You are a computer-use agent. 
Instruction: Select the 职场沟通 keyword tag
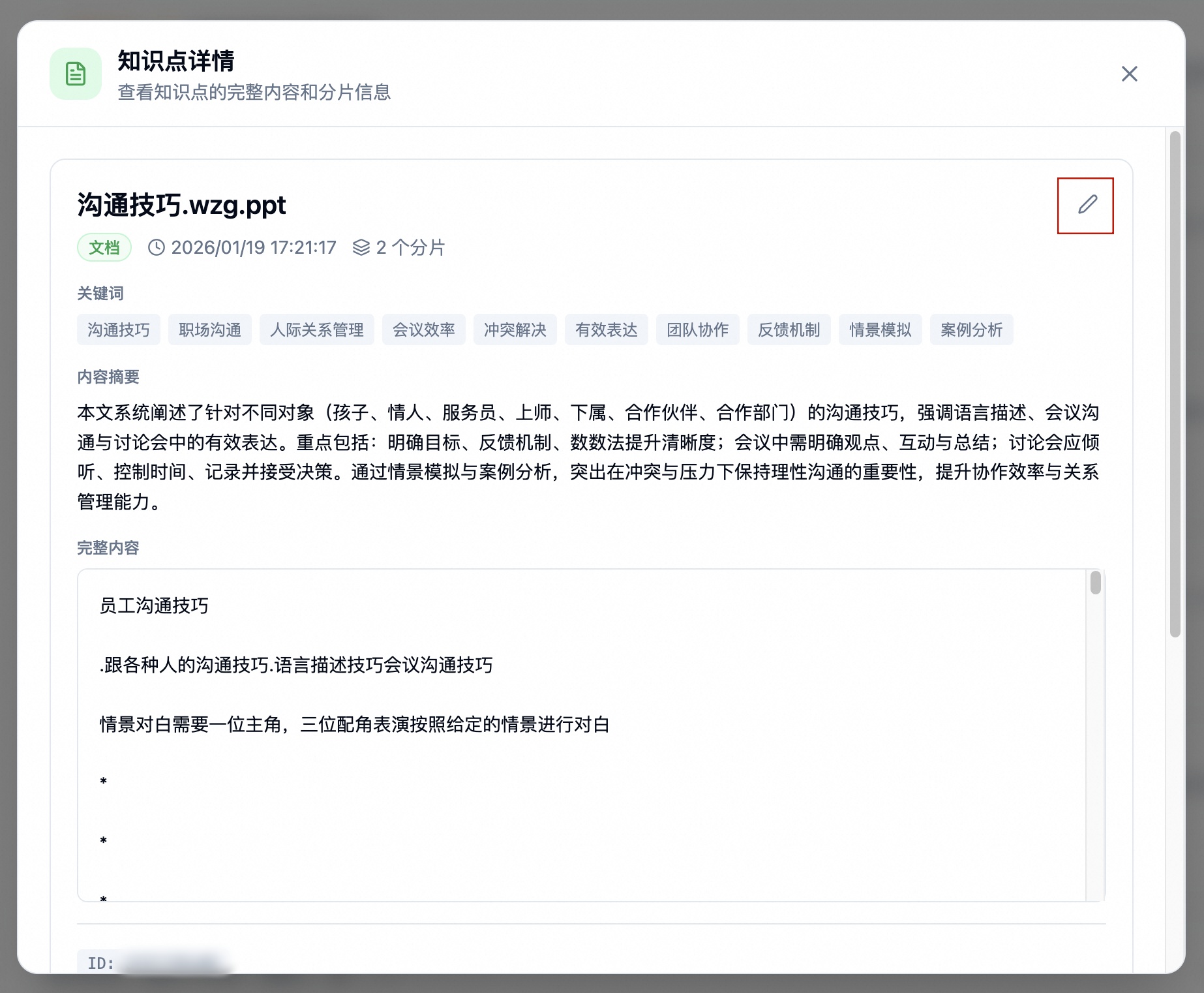tap(210, 329)
